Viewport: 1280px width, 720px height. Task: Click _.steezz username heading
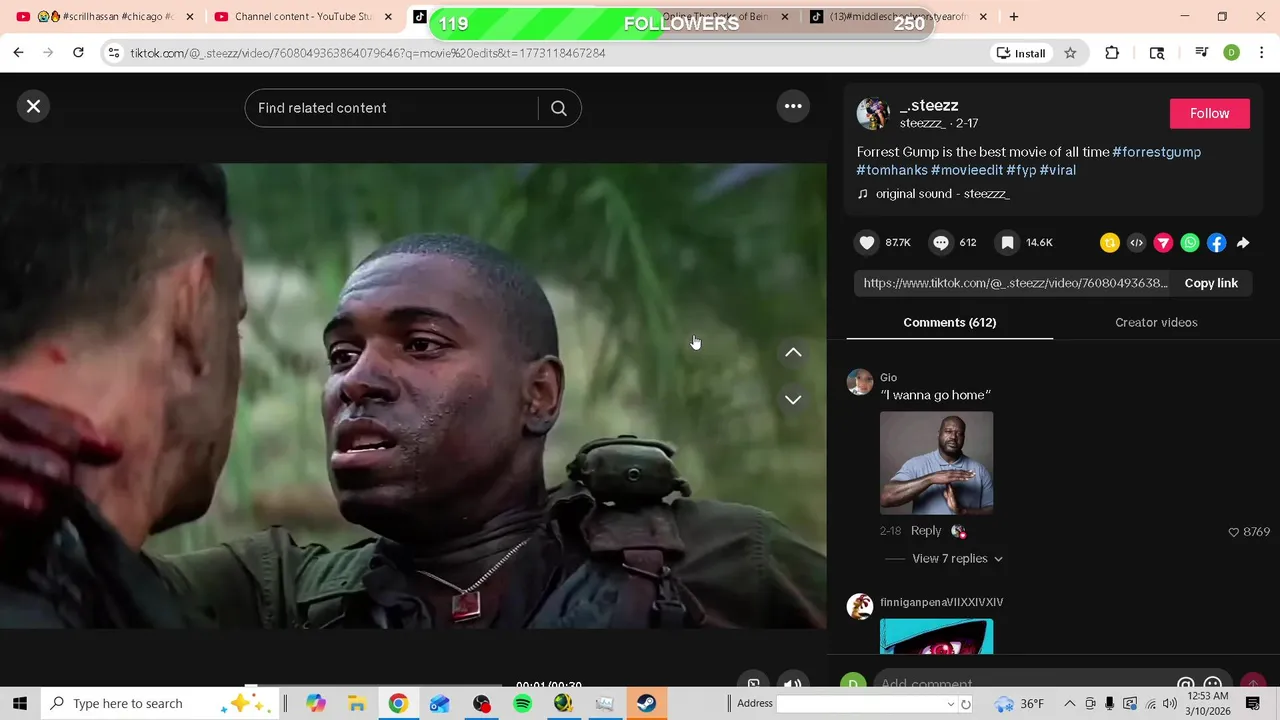(x=929, y=105)
